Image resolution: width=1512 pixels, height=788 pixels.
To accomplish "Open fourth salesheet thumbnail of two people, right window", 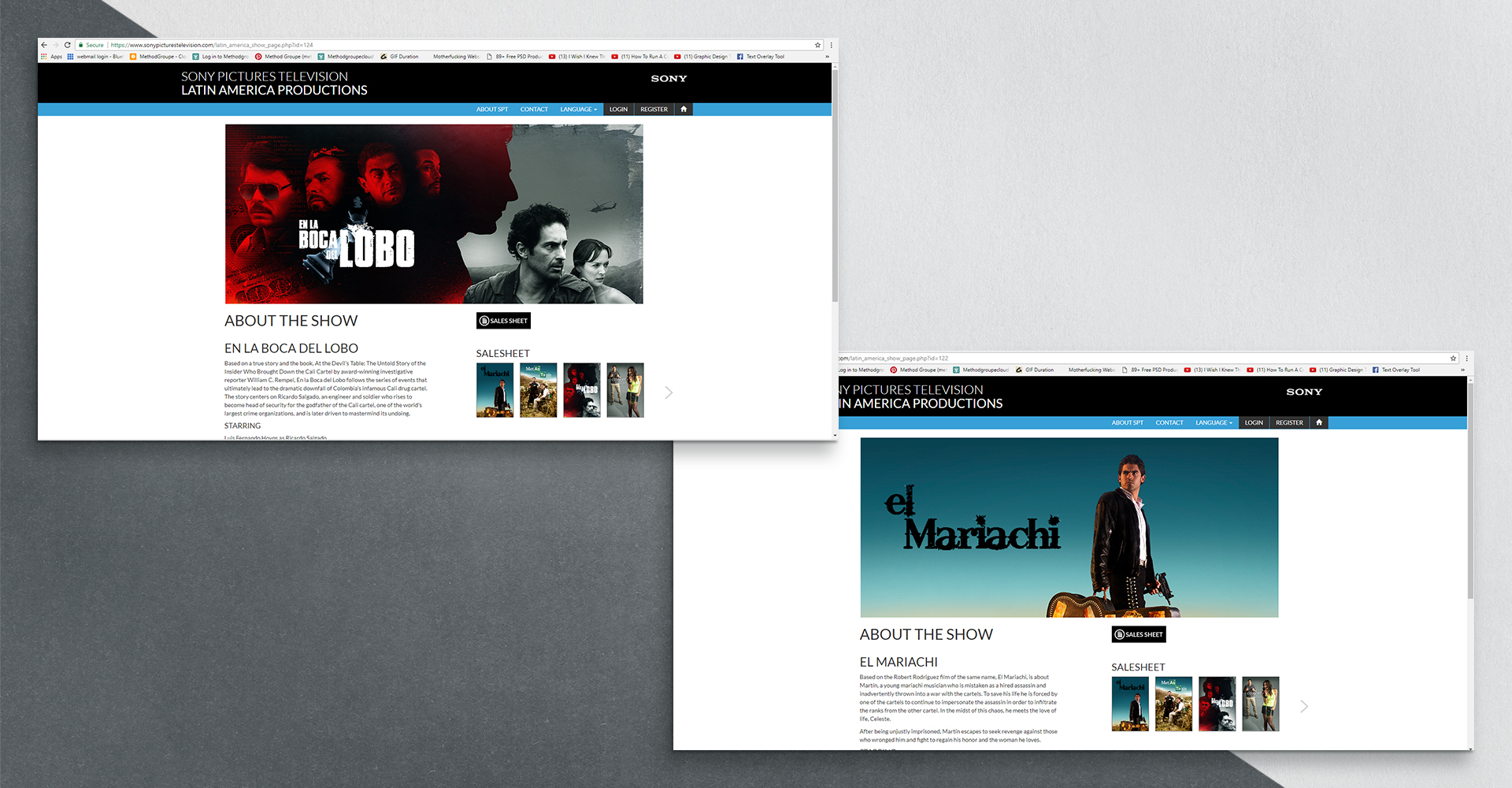I will [1261, 704].
